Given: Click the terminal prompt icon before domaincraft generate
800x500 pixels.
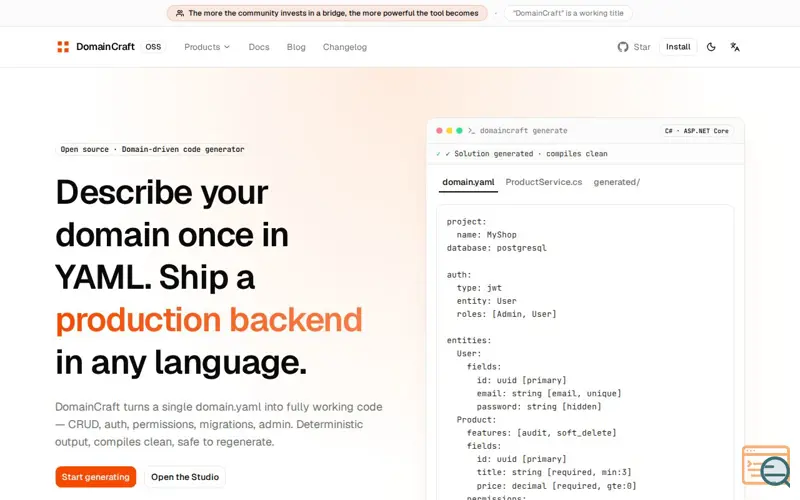Looking at the screenshot, I should point(471,131).
